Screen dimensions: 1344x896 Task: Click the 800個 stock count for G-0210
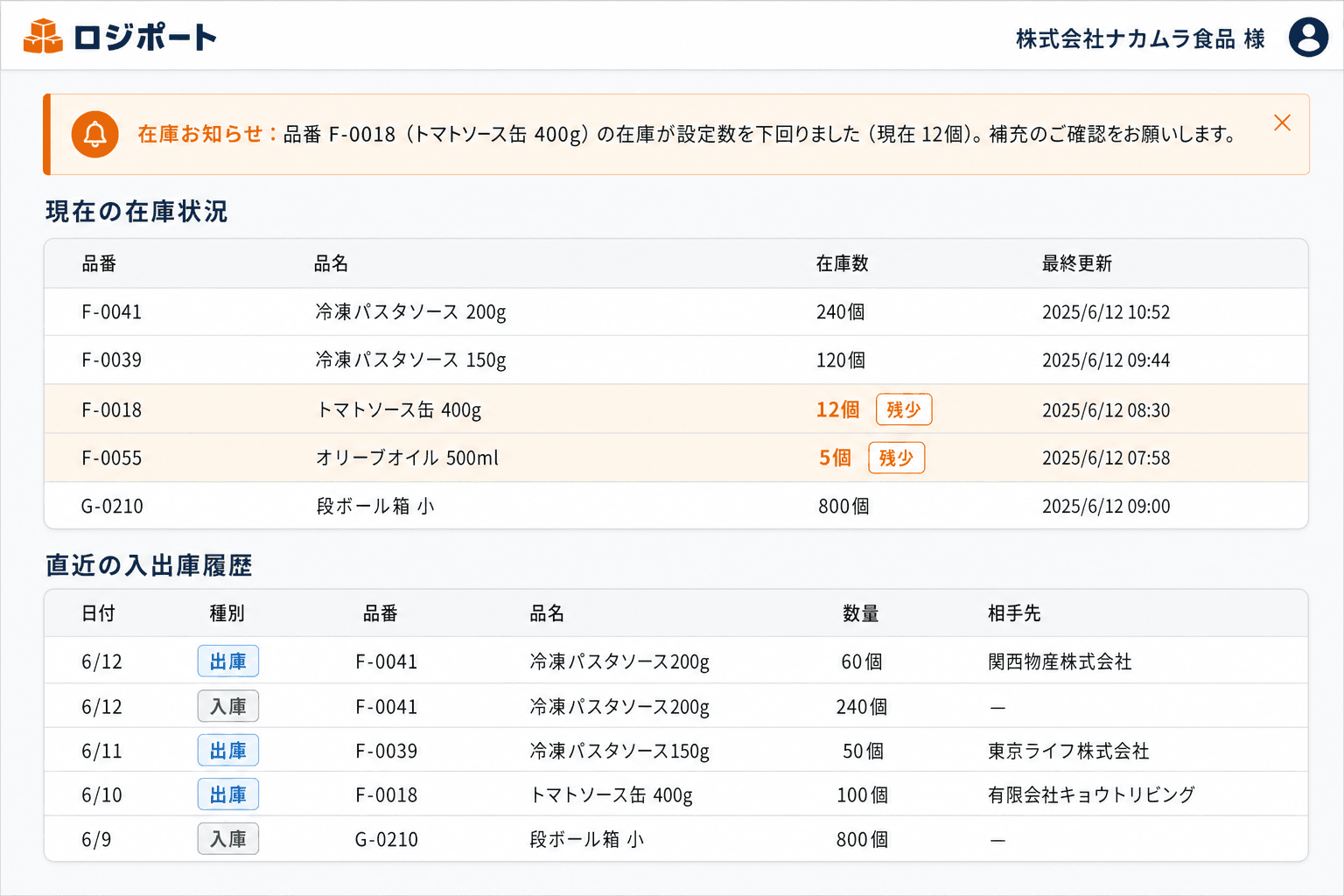(844, 506)
